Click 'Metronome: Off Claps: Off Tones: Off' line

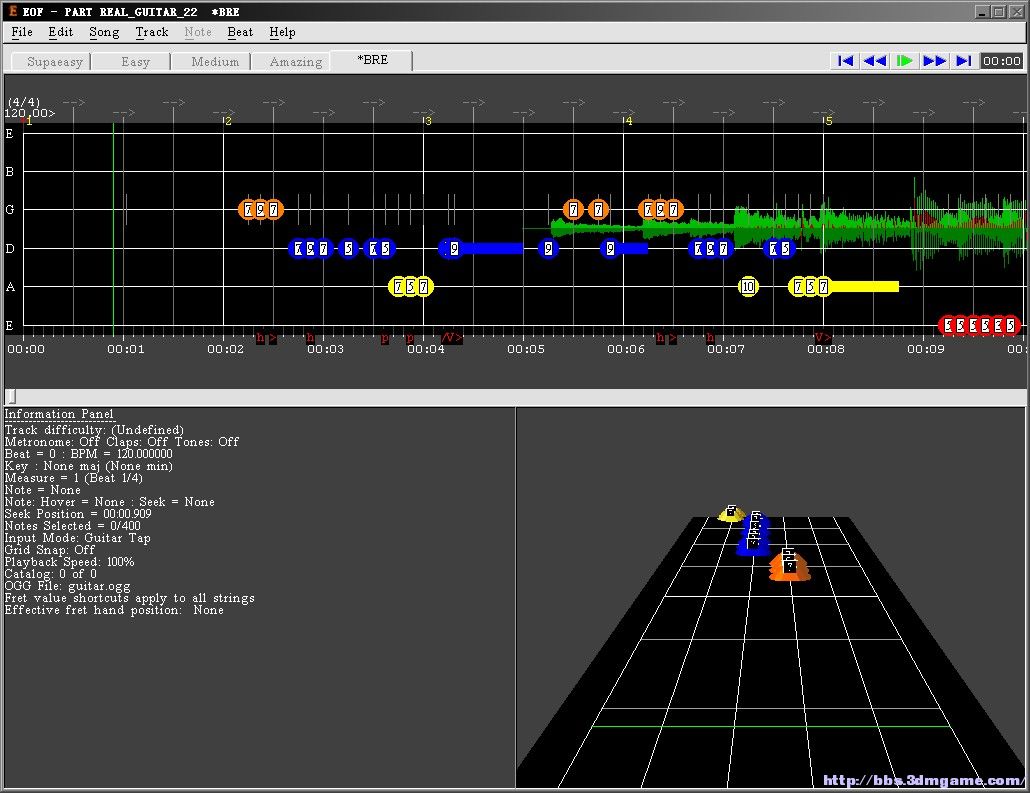(x=122, y=442)
